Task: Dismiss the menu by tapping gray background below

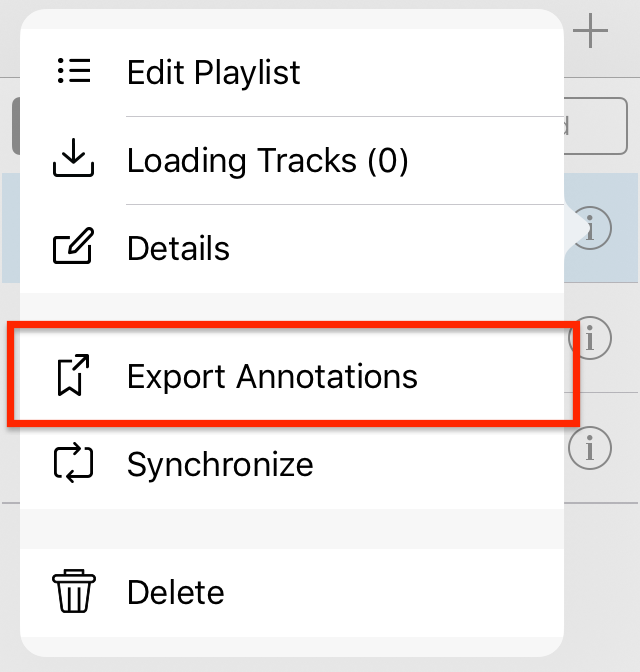Action: (x=320, y=665)
